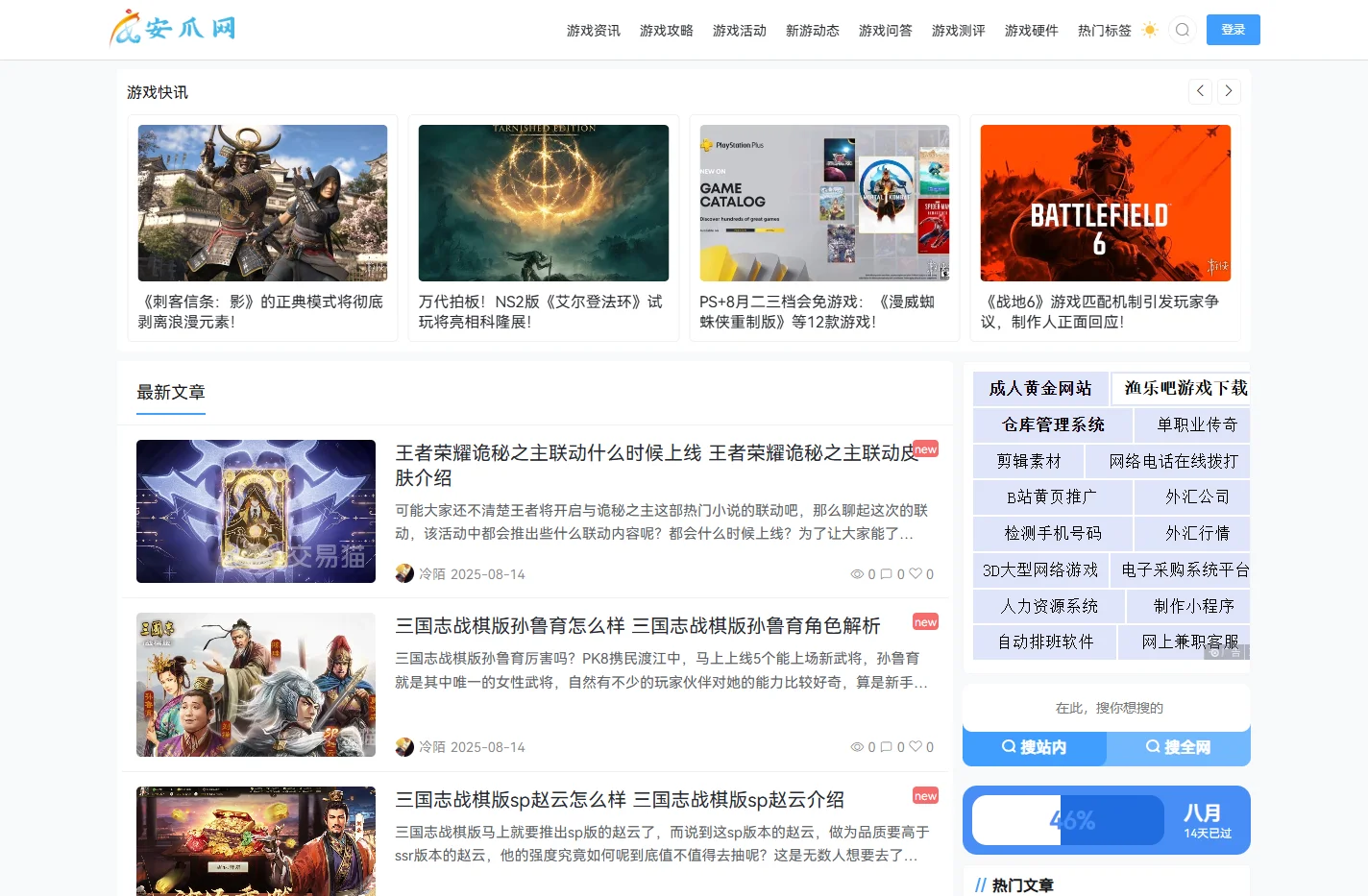Click the previous arrow in 游戏快讯 carousel
The image size is (1368, 896).
pos(1200,91)
